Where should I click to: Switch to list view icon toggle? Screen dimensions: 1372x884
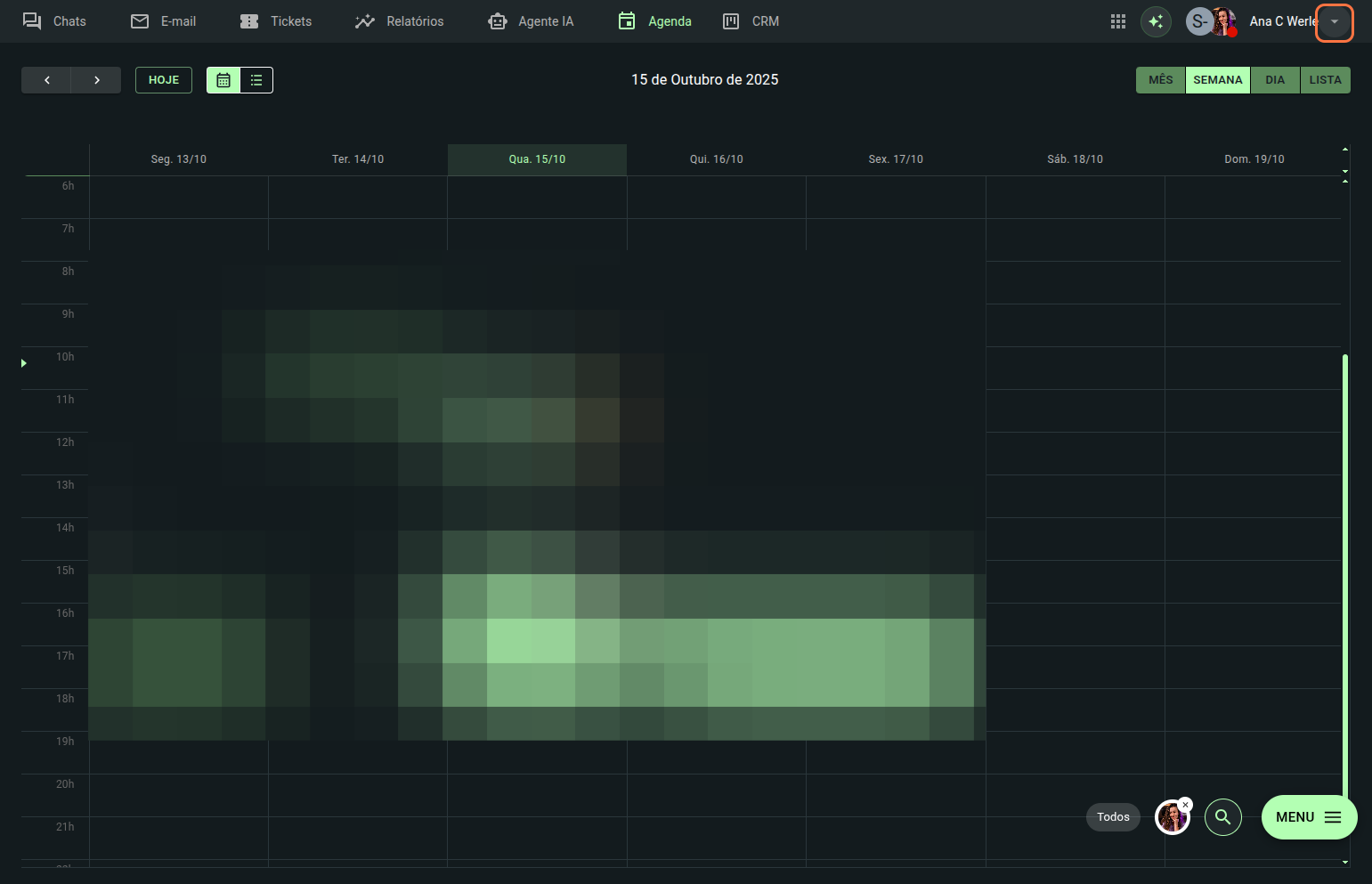(256, 80)
